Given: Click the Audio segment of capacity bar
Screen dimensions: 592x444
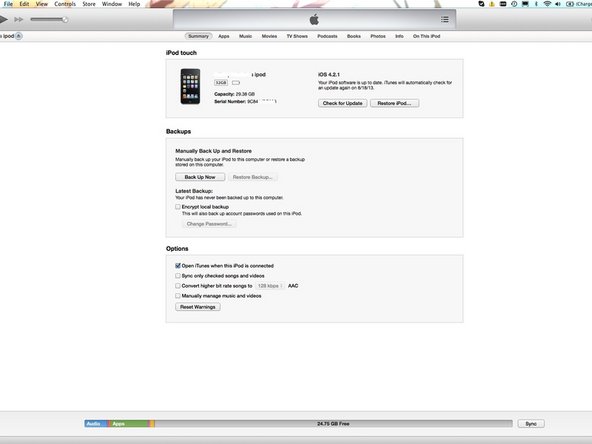Looking at the screenshot, I should (x=96, y=424).
